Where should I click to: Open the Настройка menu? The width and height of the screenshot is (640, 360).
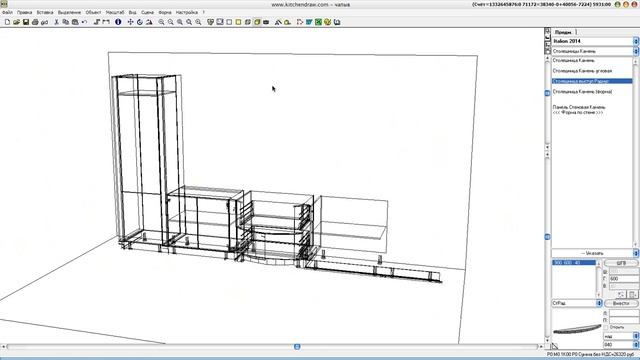tap(187, 12)
